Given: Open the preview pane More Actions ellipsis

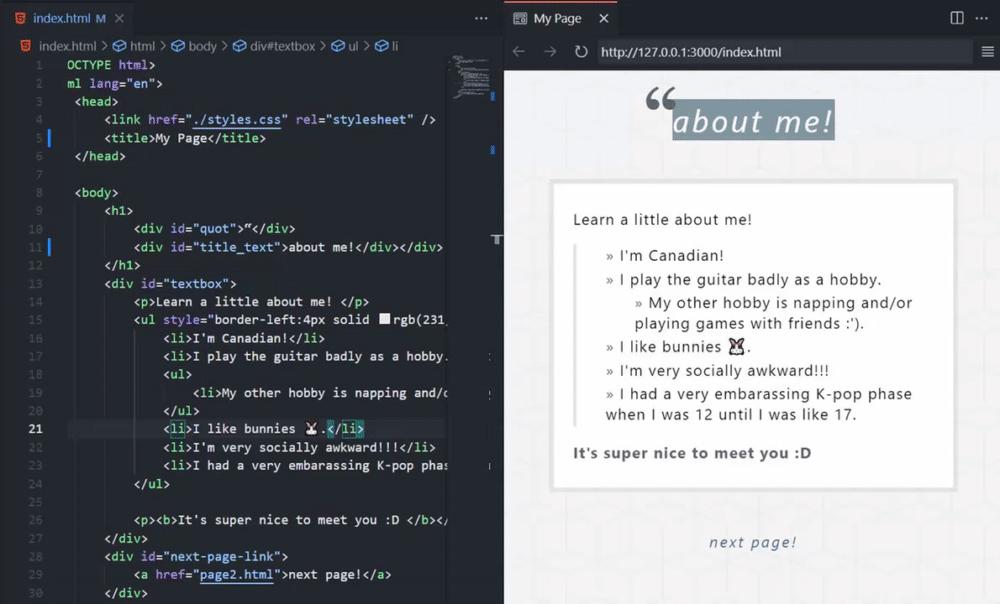Looking at the screenshot, I should (x=981, y=18).
